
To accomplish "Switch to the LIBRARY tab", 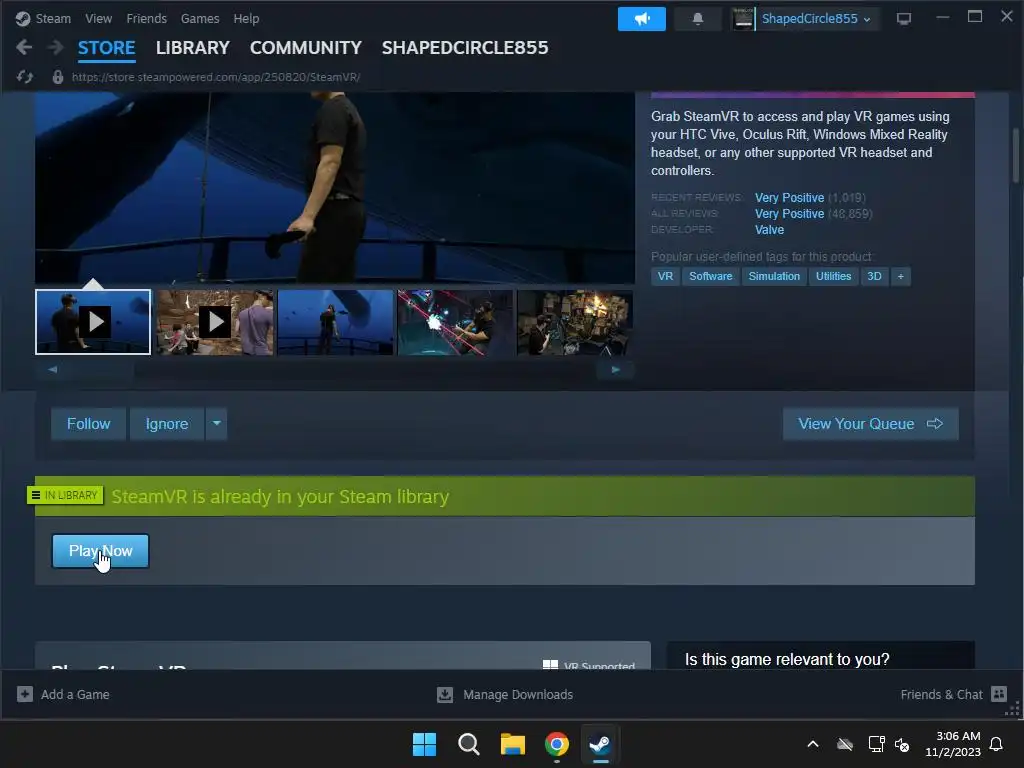I will tap(193, 48).
